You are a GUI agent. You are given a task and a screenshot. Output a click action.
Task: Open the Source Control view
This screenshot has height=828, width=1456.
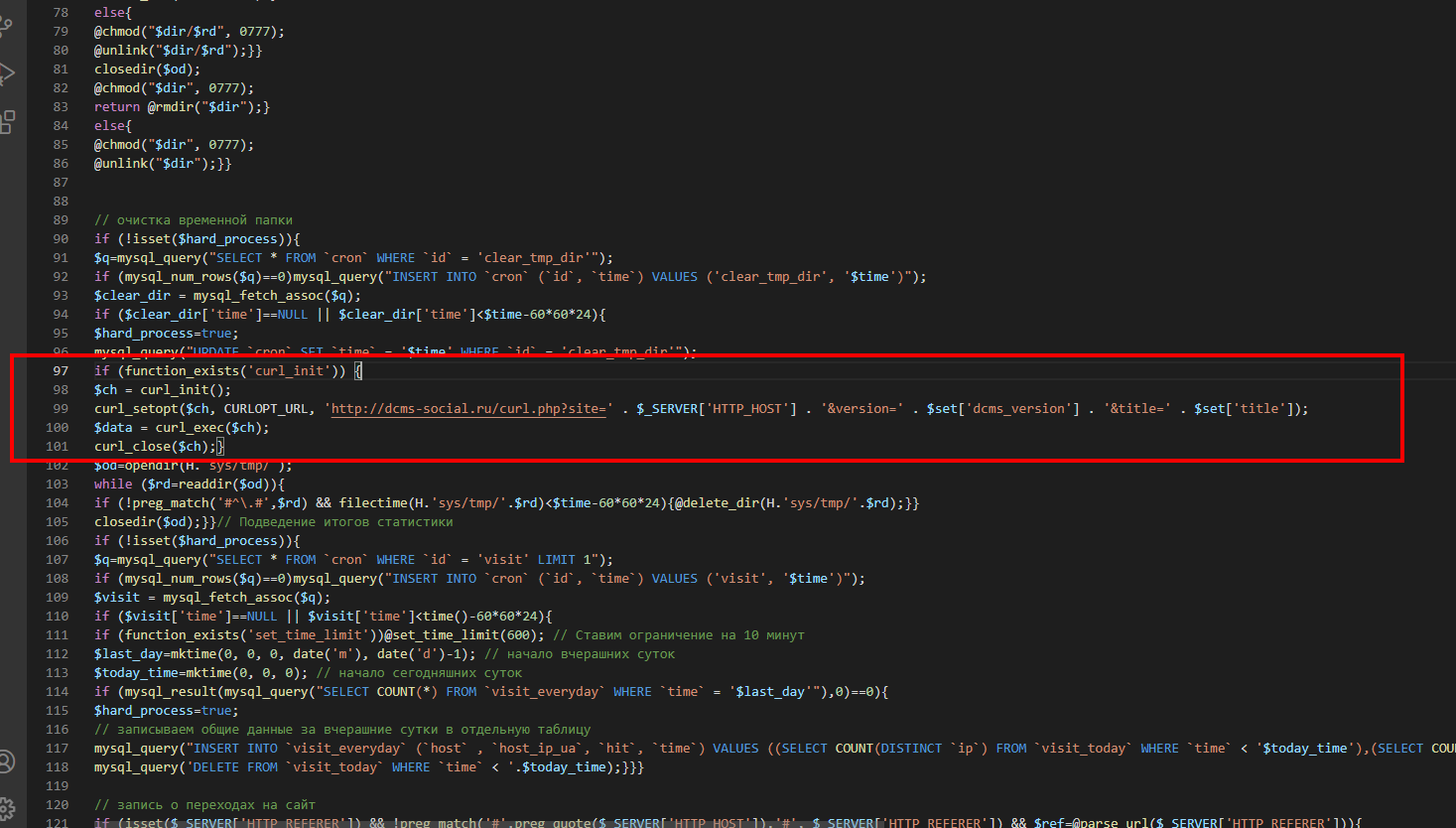7,25
